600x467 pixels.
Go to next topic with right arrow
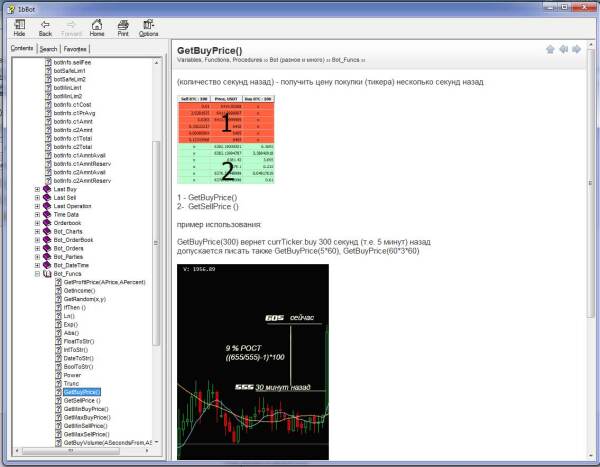pos(577,49)
